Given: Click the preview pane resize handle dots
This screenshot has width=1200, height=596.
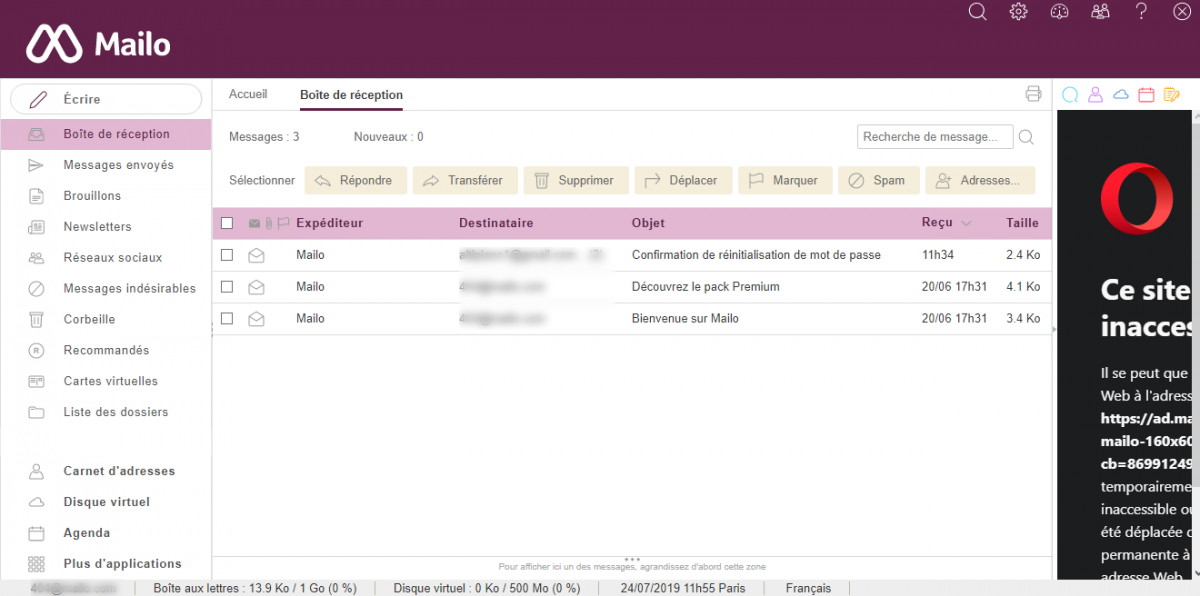Looking at the screenshot, I should (x=632, y=559).
